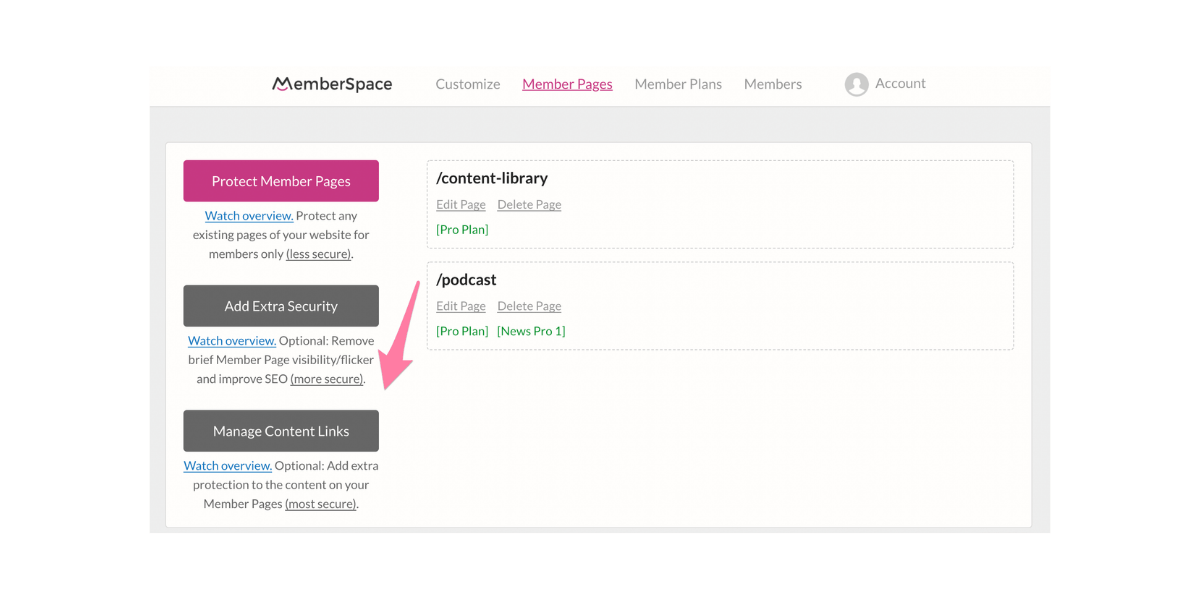The image size is (1200, 600).
Task: Click Add Extra Security button
Action: click(x=281, y=306)
